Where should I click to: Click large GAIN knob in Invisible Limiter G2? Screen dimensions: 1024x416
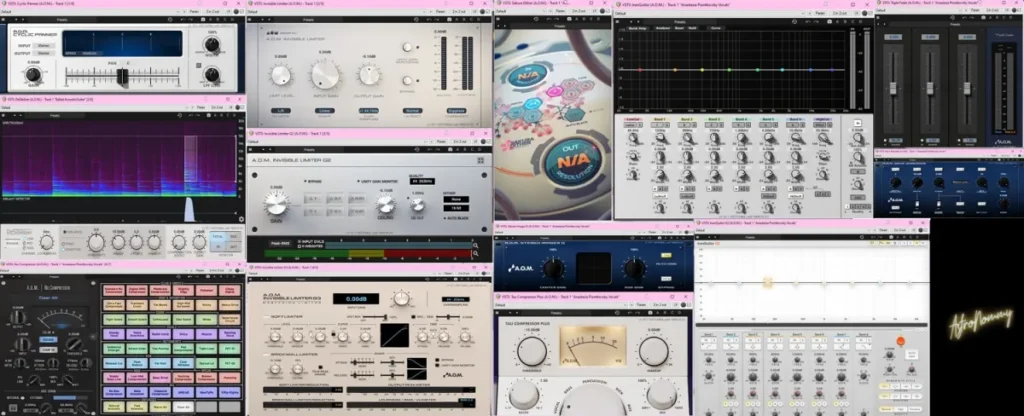(277, 203)
